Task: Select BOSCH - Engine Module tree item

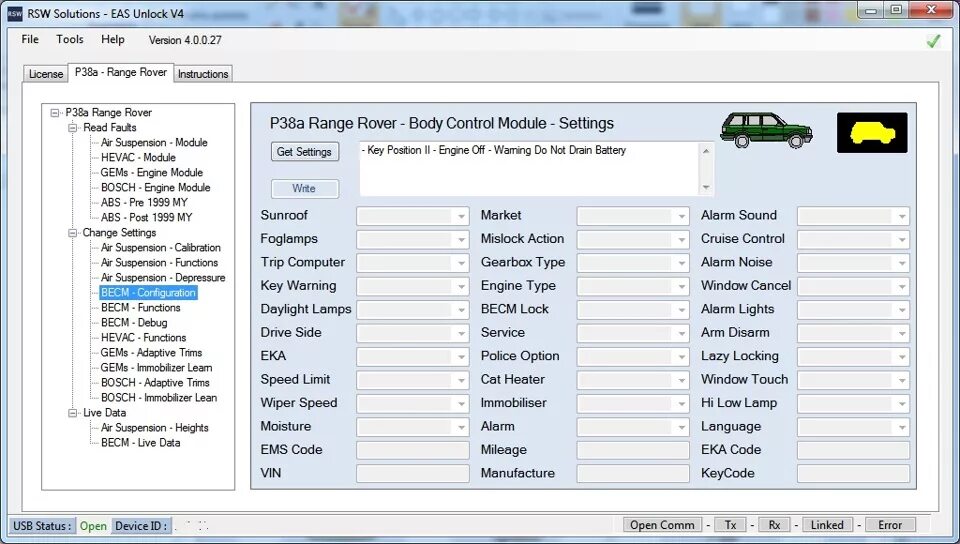Action: click(x=156, y=188)
